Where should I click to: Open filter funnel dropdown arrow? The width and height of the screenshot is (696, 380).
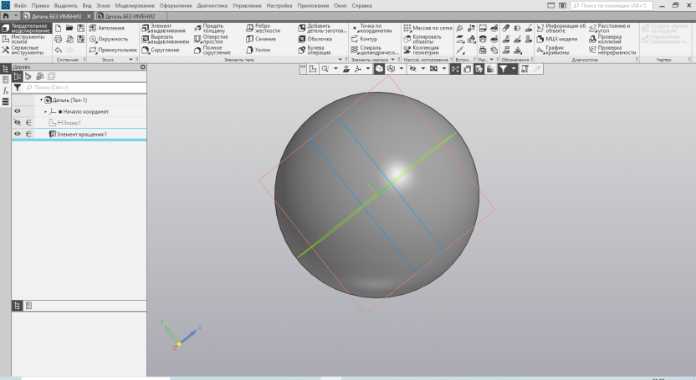[514, 69]
